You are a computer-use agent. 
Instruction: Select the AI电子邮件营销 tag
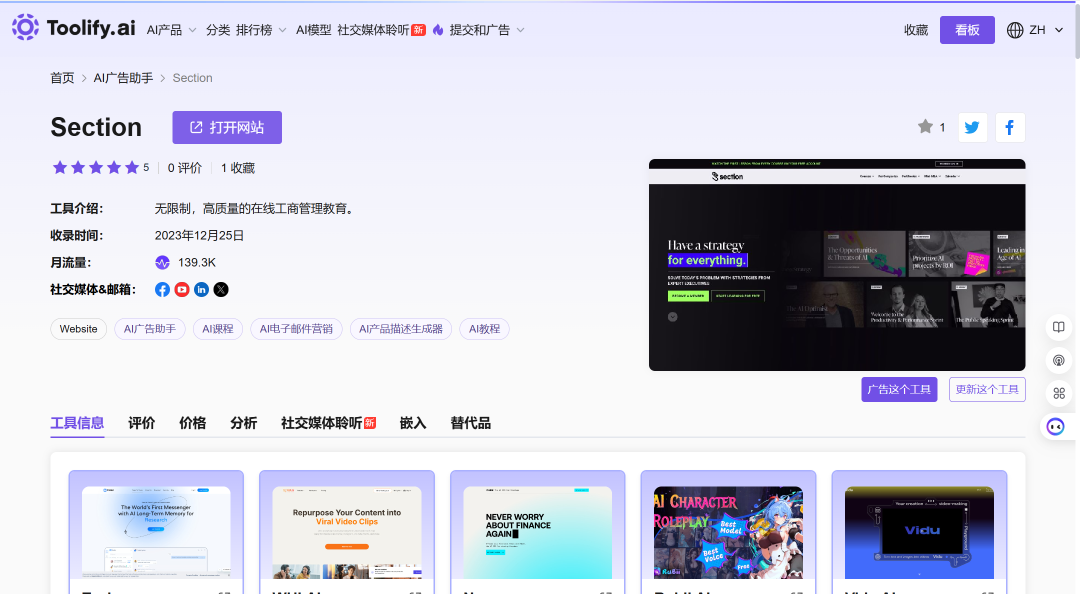(296, 329)
